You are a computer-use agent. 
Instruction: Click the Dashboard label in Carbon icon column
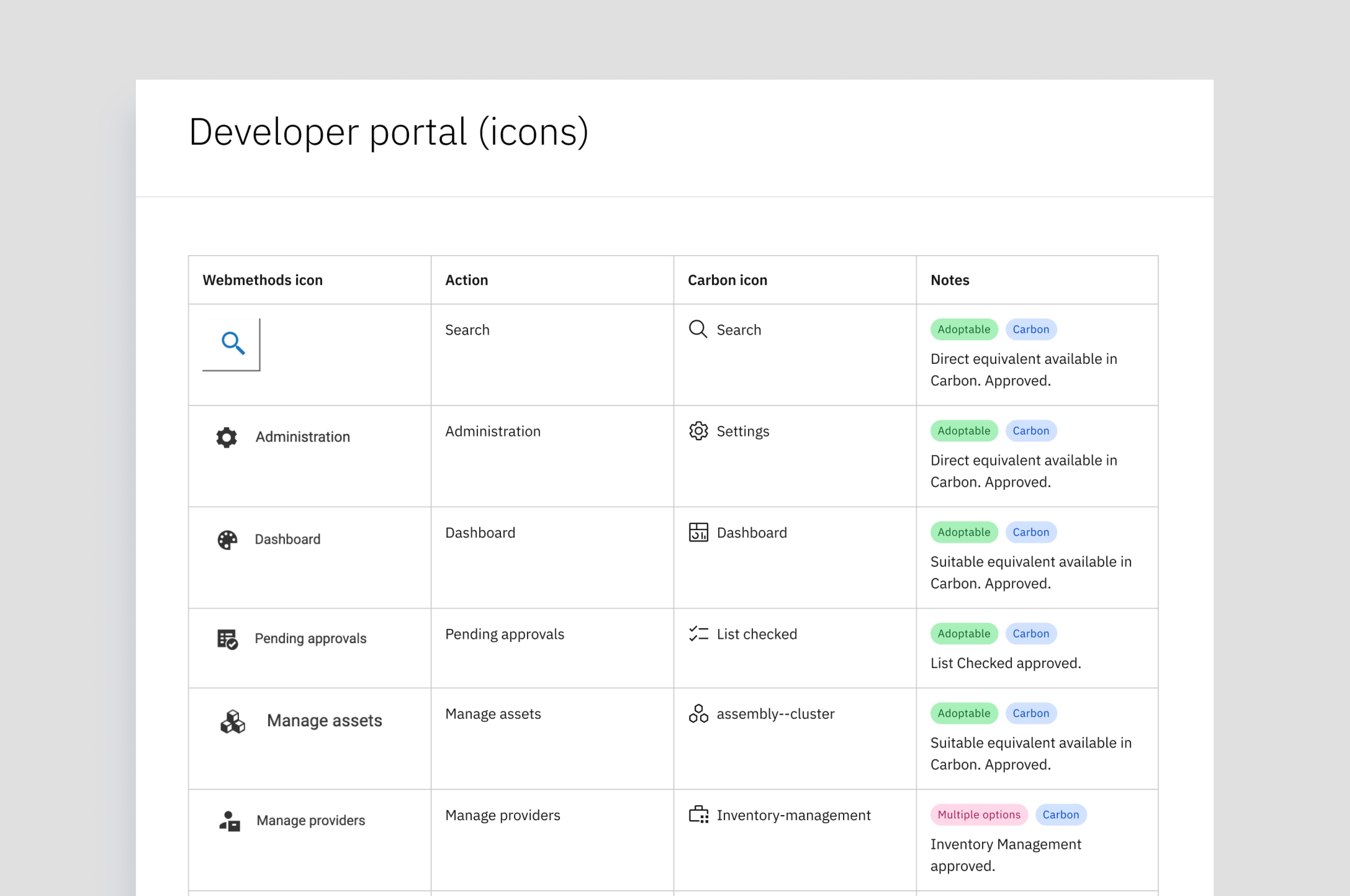pos(752,533)
